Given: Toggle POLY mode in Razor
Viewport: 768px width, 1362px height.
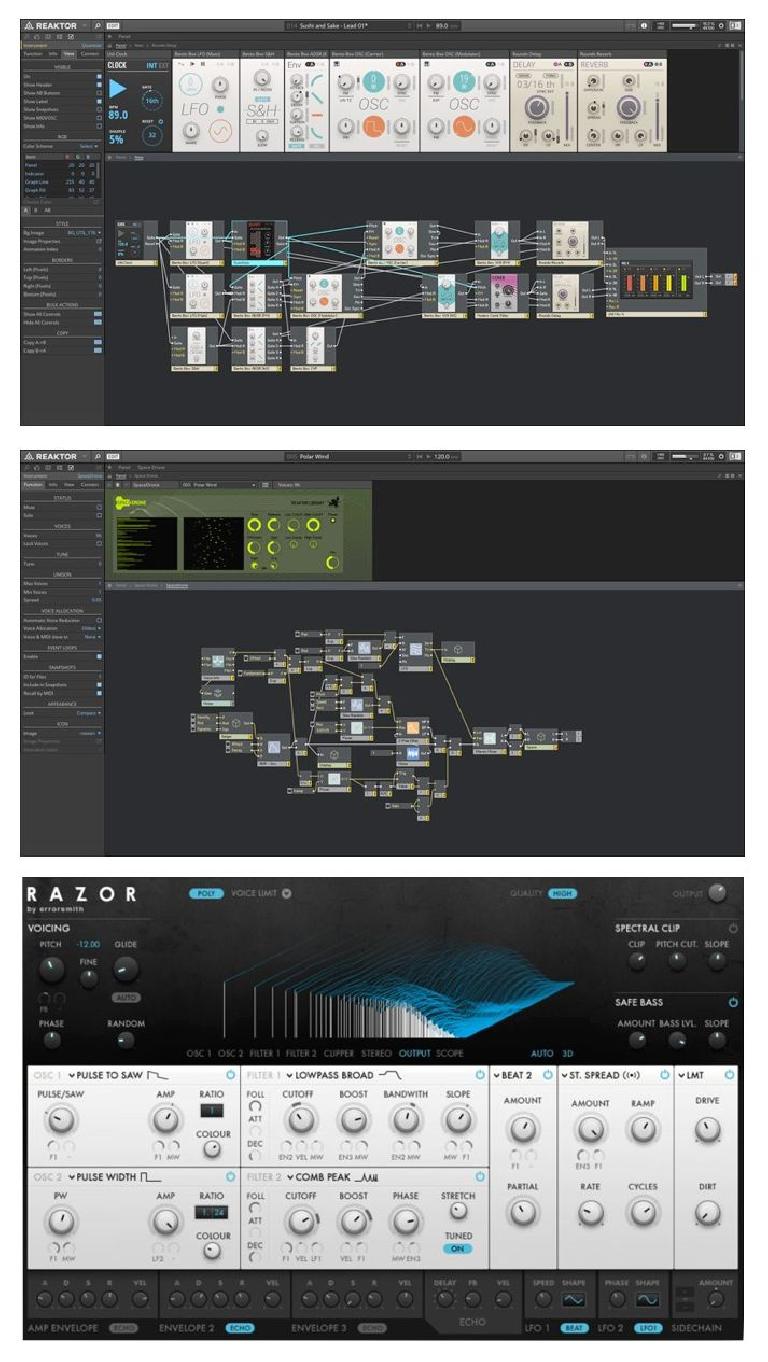Looking at the screenshot, I should coord(207,893).
